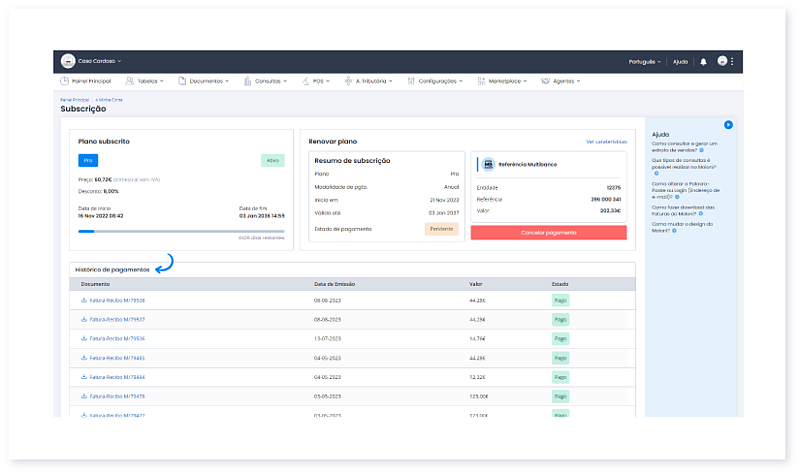Click the Multibanco MB icon

pyautogui.click(x=488, y=164)
